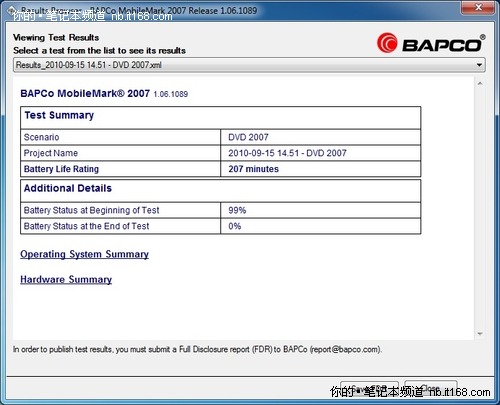
Task: Click the Close button at bottom
Action: coord(431,389)
